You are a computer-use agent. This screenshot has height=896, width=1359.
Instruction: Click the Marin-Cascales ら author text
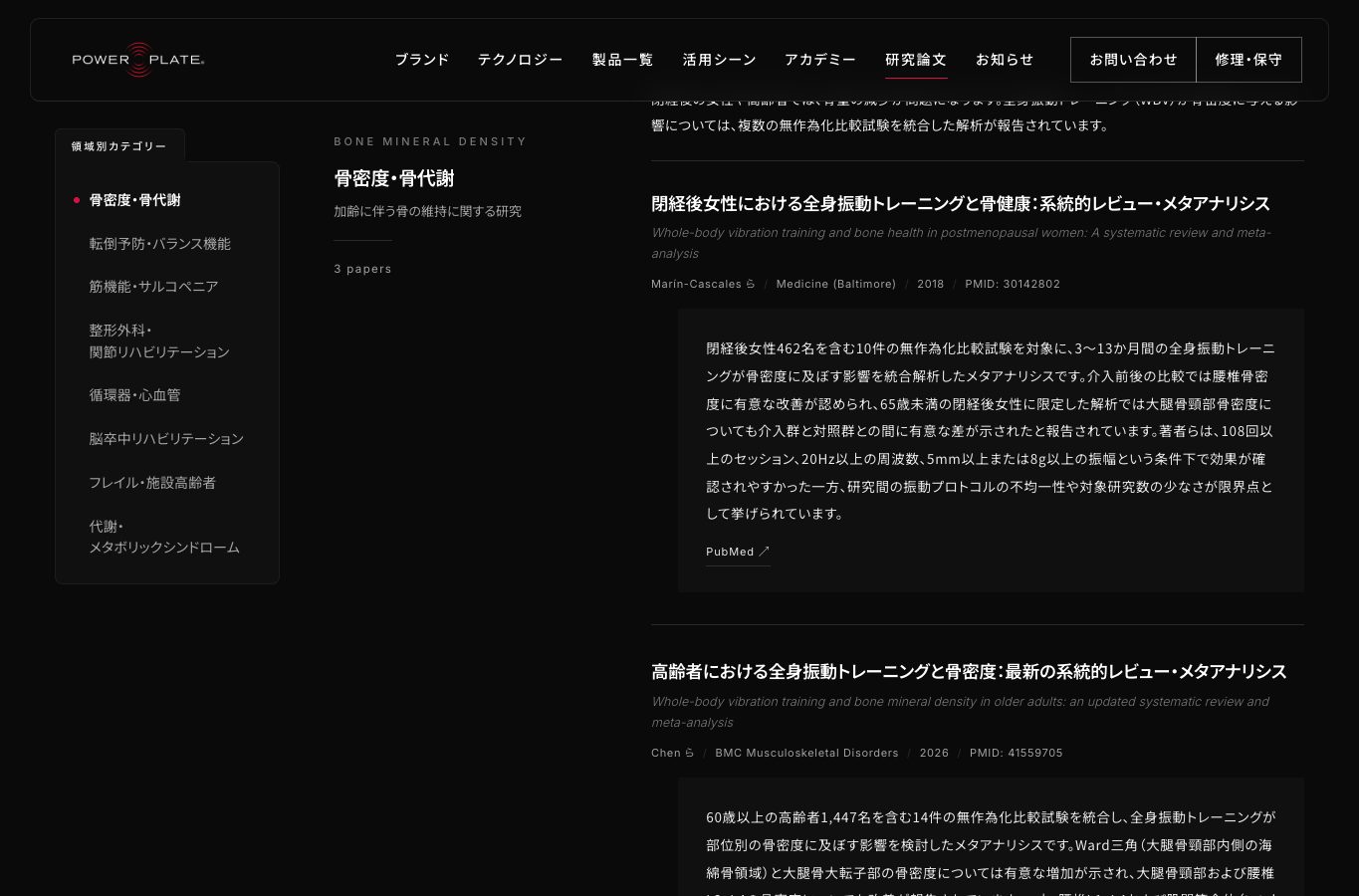[x=703, y=284]
